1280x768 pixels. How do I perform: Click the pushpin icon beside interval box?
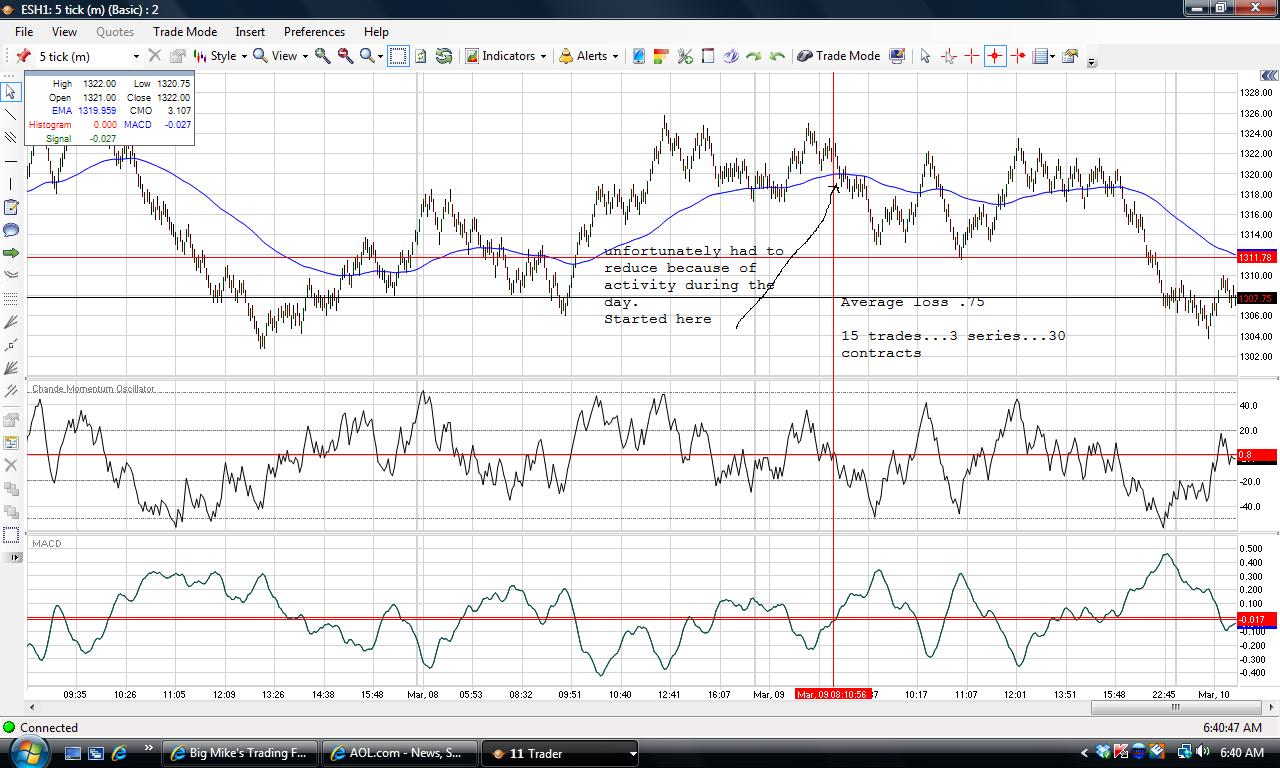click(22, 56)
